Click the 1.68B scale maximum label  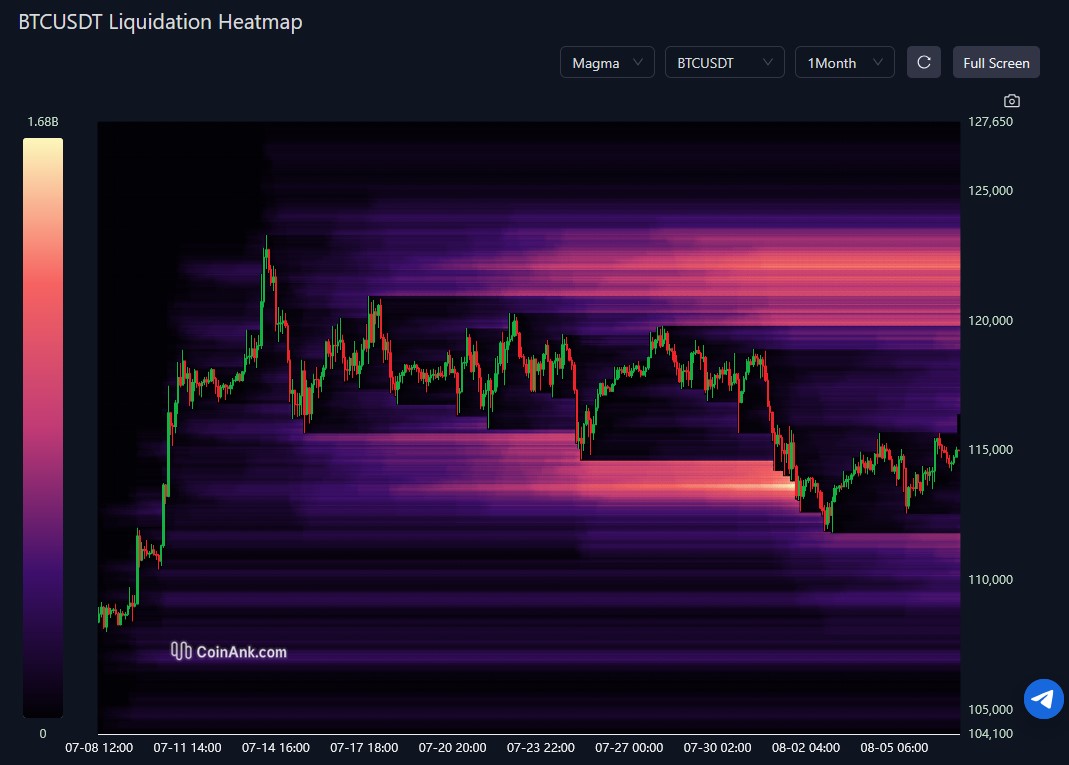click(43, 121)
